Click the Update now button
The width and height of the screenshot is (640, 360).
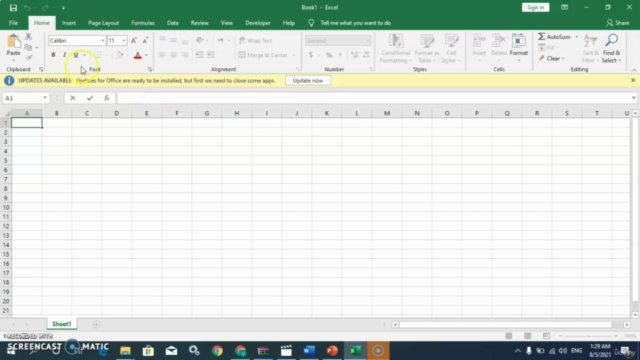point(308,81)
